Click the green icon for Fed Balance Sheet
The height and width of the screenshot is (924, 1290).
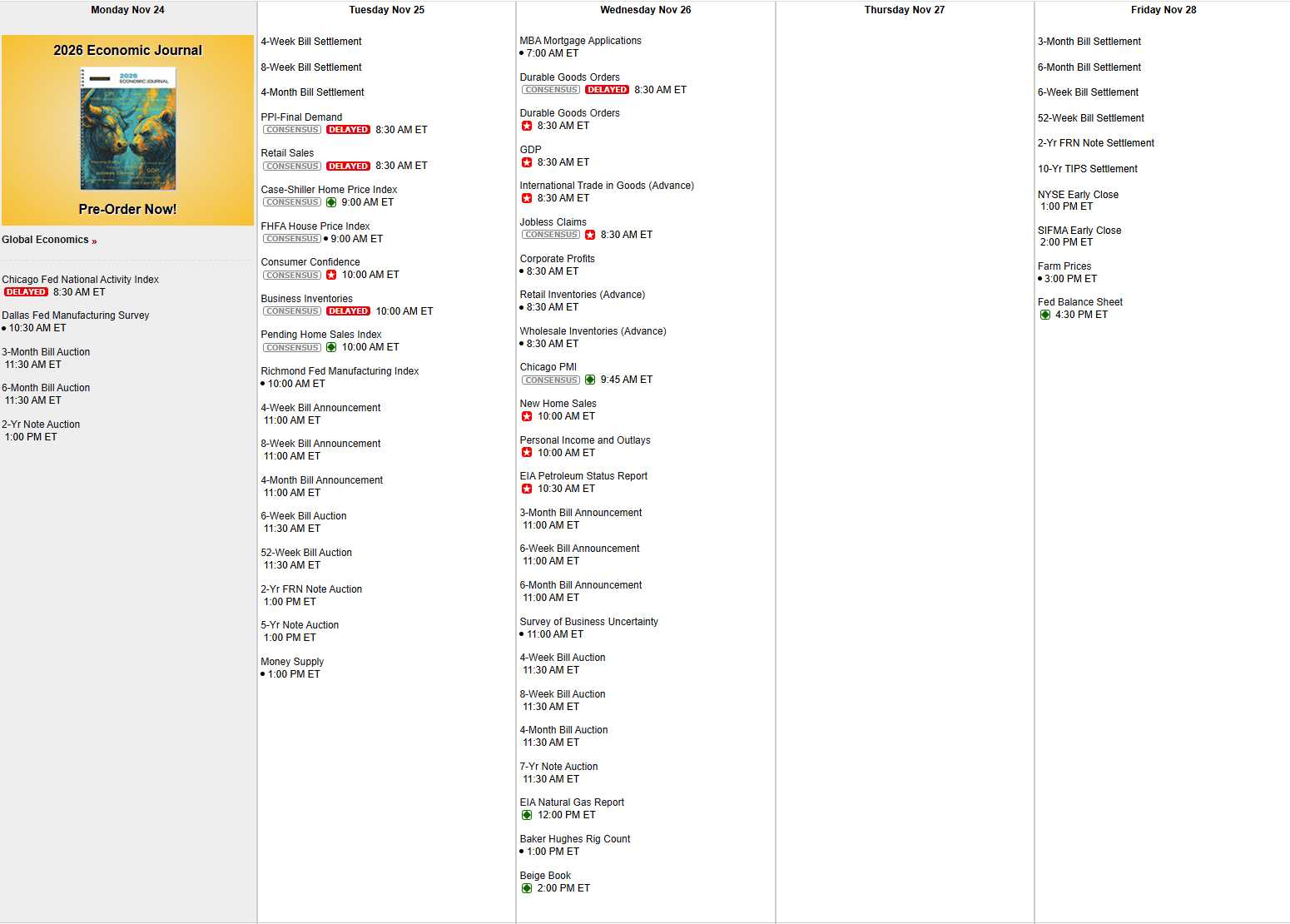click(x=1044, y=315)
